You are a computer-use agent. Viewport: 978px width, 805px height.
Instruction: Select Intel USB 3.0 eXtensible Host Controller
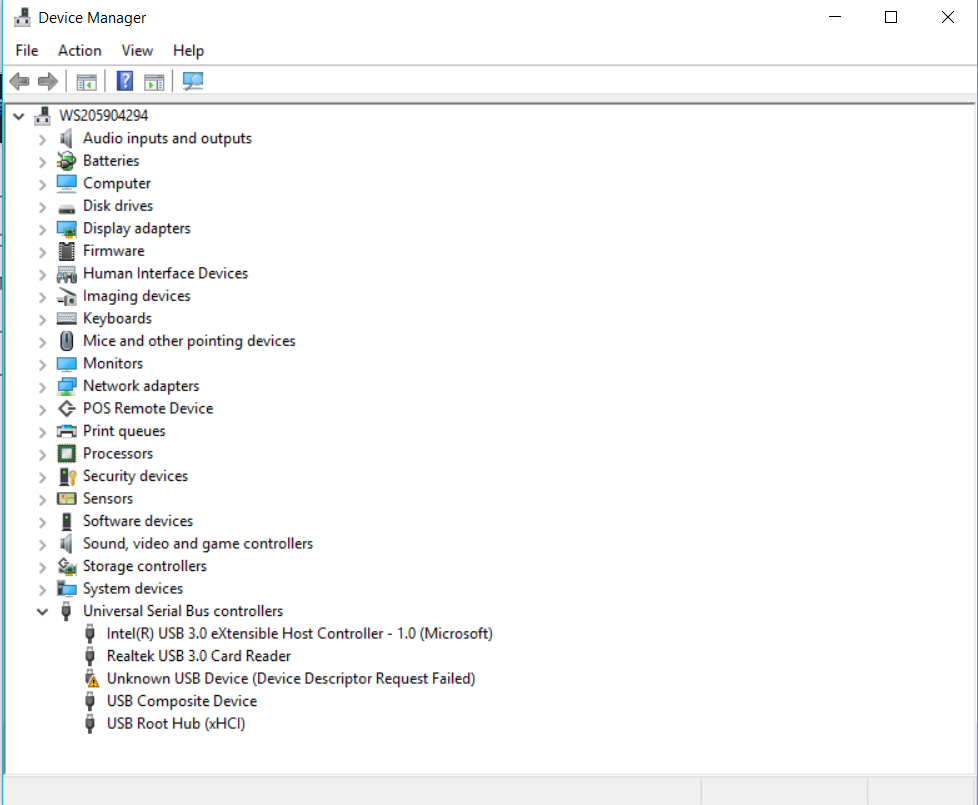click(299, 634)
